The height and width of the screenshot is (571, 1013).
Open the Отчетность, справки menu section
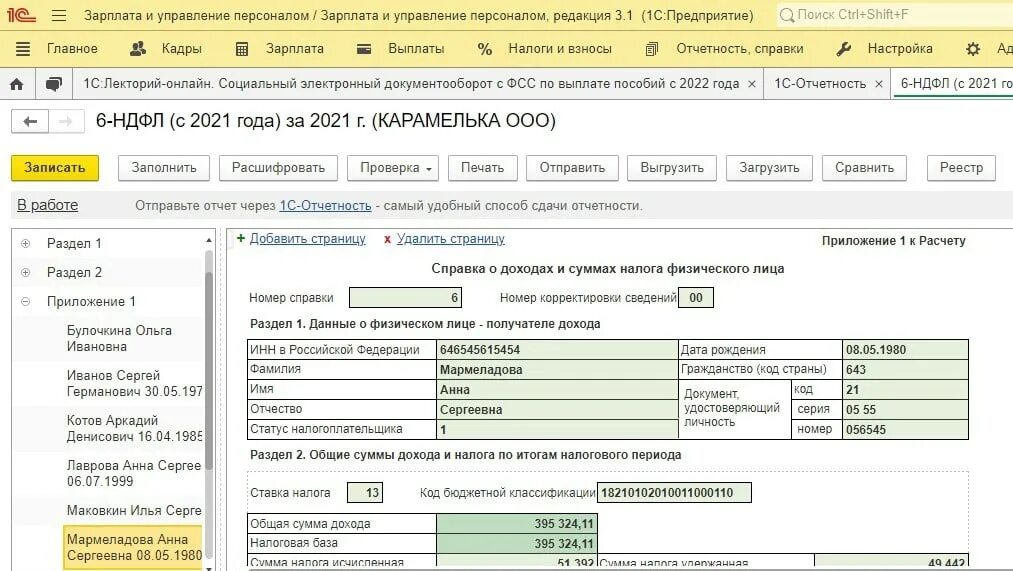pyautogui.click(x=740, y=49)
